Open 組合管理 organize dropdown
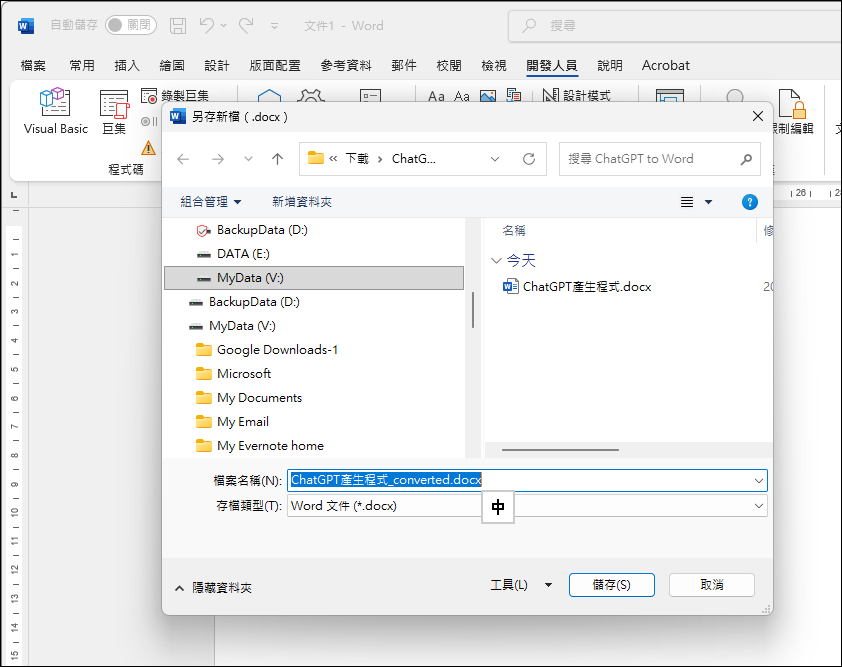This screenshot has width=842, height=667. [x=210, y=202]
